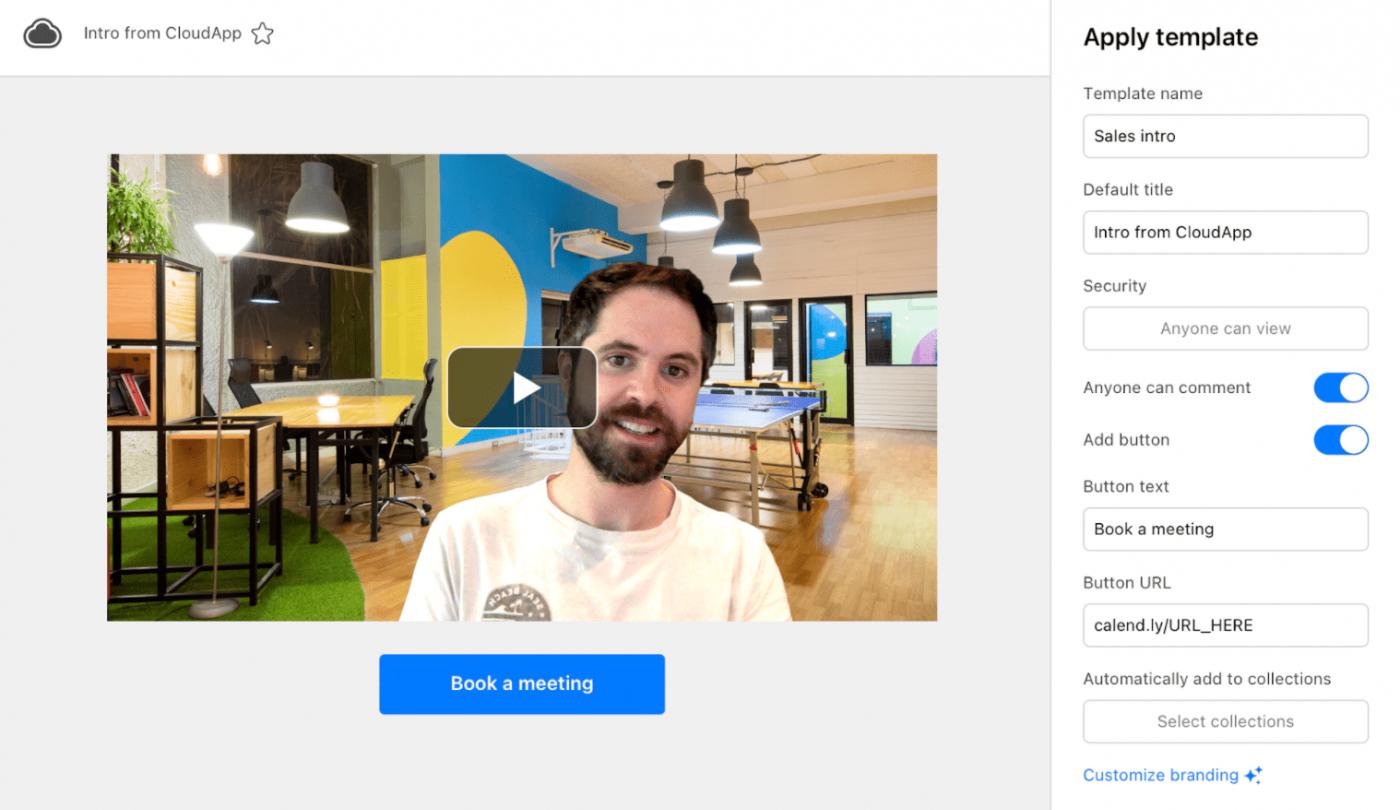Edit the Template name field
Image resolution: width=1400 pixels, height=810 pixels.
click(x=1225, y=136)
